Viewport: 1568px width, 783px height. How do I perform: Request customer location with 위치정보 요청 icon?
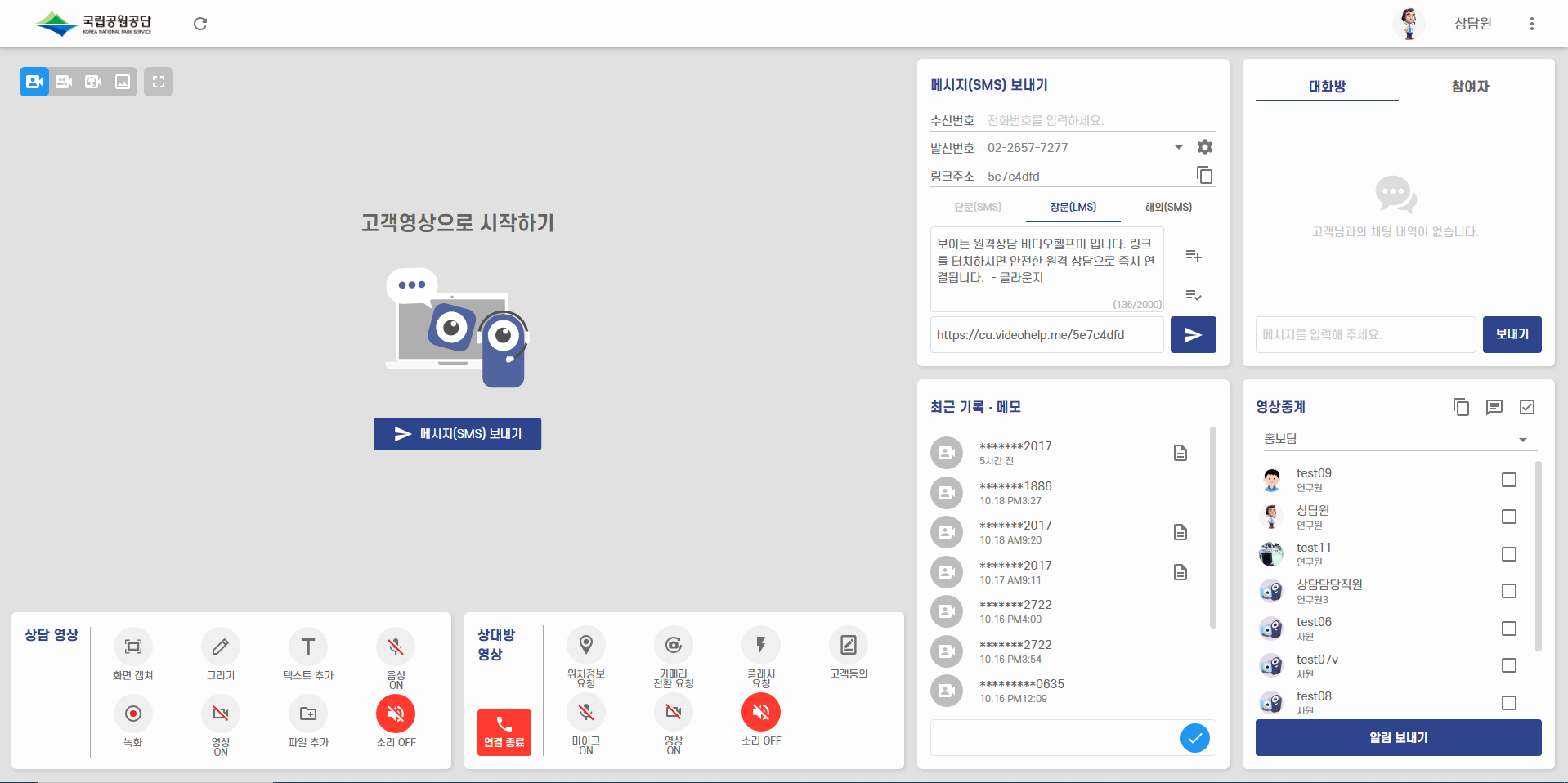585,646
